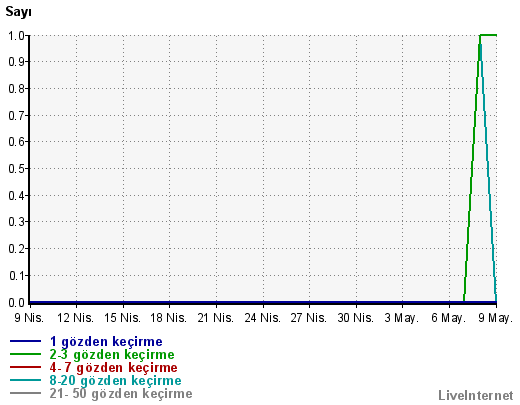Viewport: 520px width, 405px height.
Task: Select '4-7 gözden keçirme' legend entry
Action: click(x=113, y=368)
